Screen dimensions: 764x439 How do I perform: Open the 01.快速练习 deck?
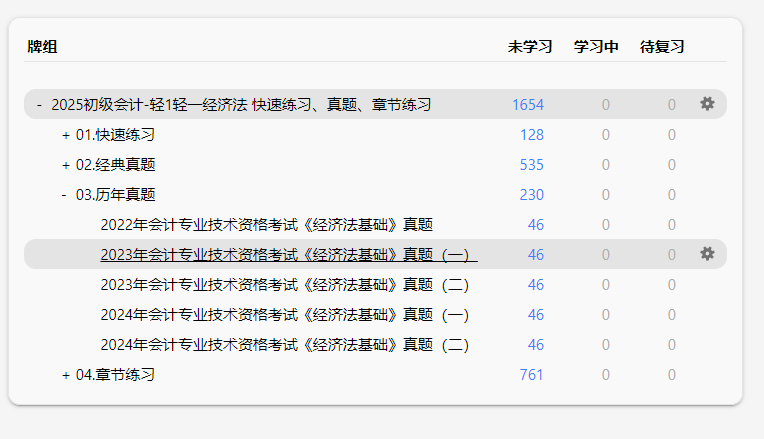coord(115,135)
